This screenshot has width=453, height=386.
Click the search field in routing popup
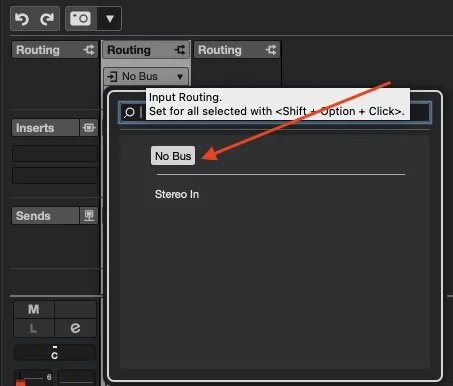pos(275,112)
